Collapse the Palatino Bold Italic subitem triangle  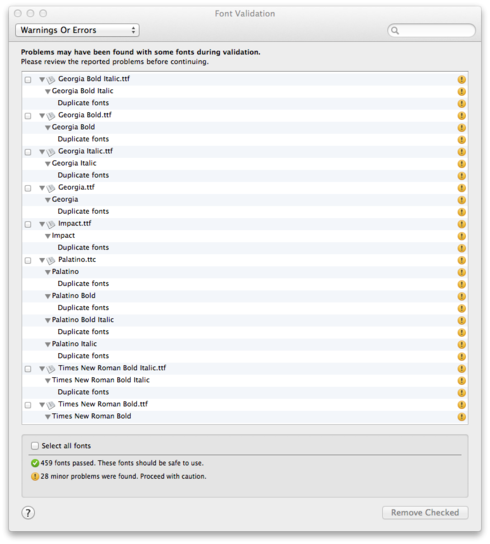[x=48, y=320]
